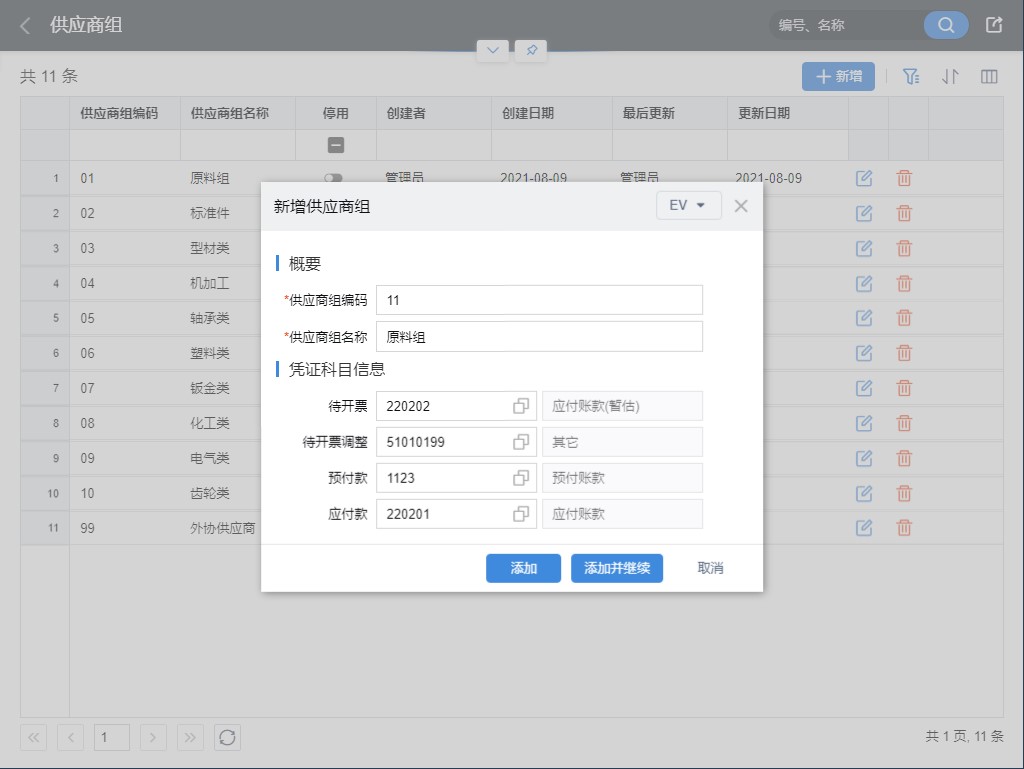Screen dimensions: 1024x769
Task: Edit the row 09 电气类
Action: click(x=864, y=458)
